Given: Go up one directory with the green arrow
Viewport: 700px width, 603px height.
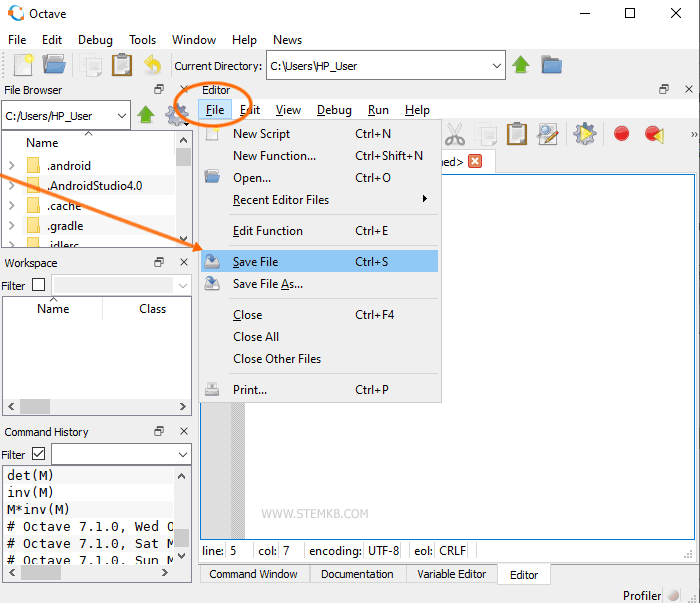Looking at the screenshot, I should tap(521, 66).
